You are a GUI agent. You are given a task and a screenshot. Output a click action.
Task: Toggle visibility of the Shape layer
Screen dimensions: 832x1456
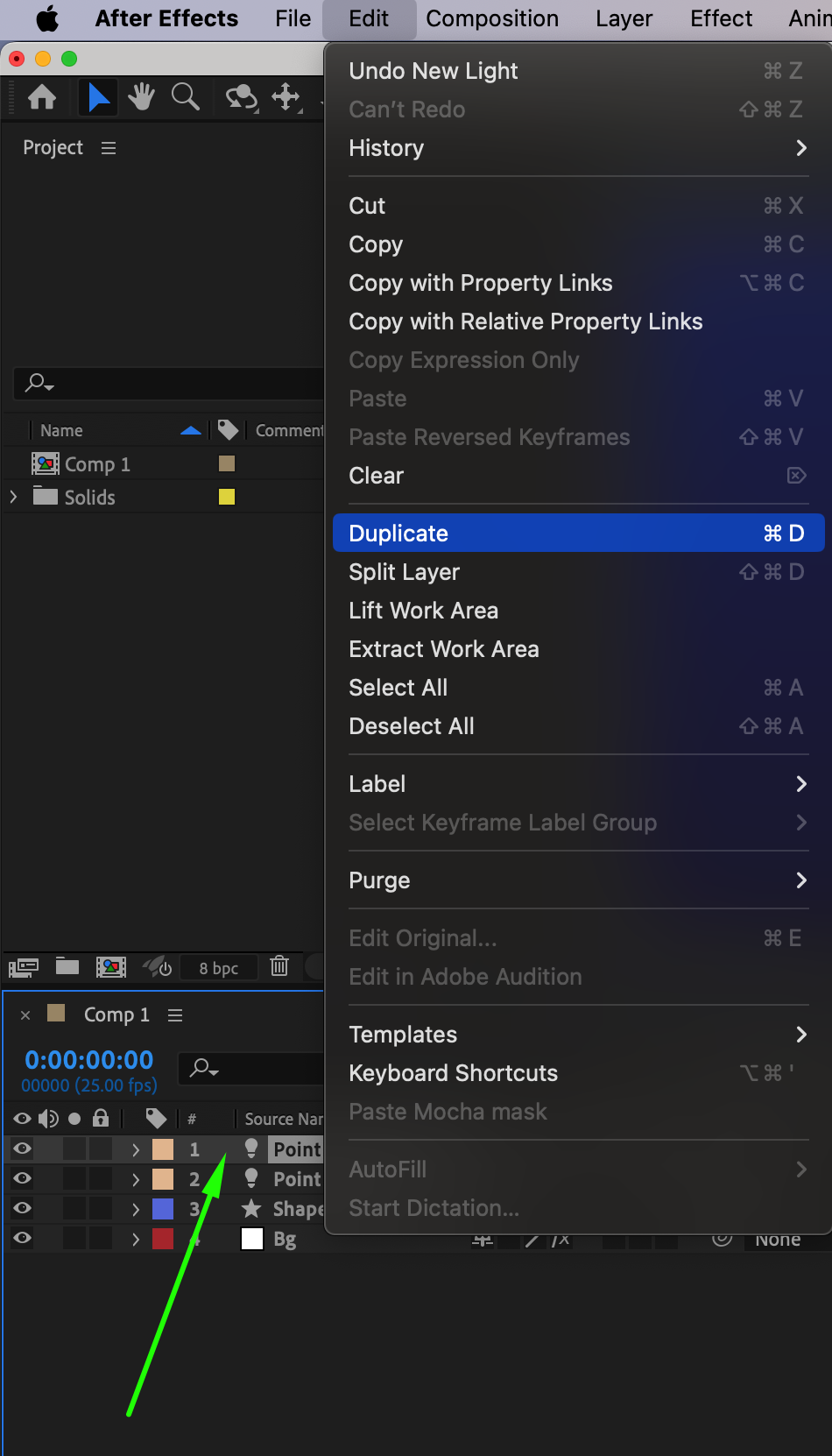tap(23, 1208)
